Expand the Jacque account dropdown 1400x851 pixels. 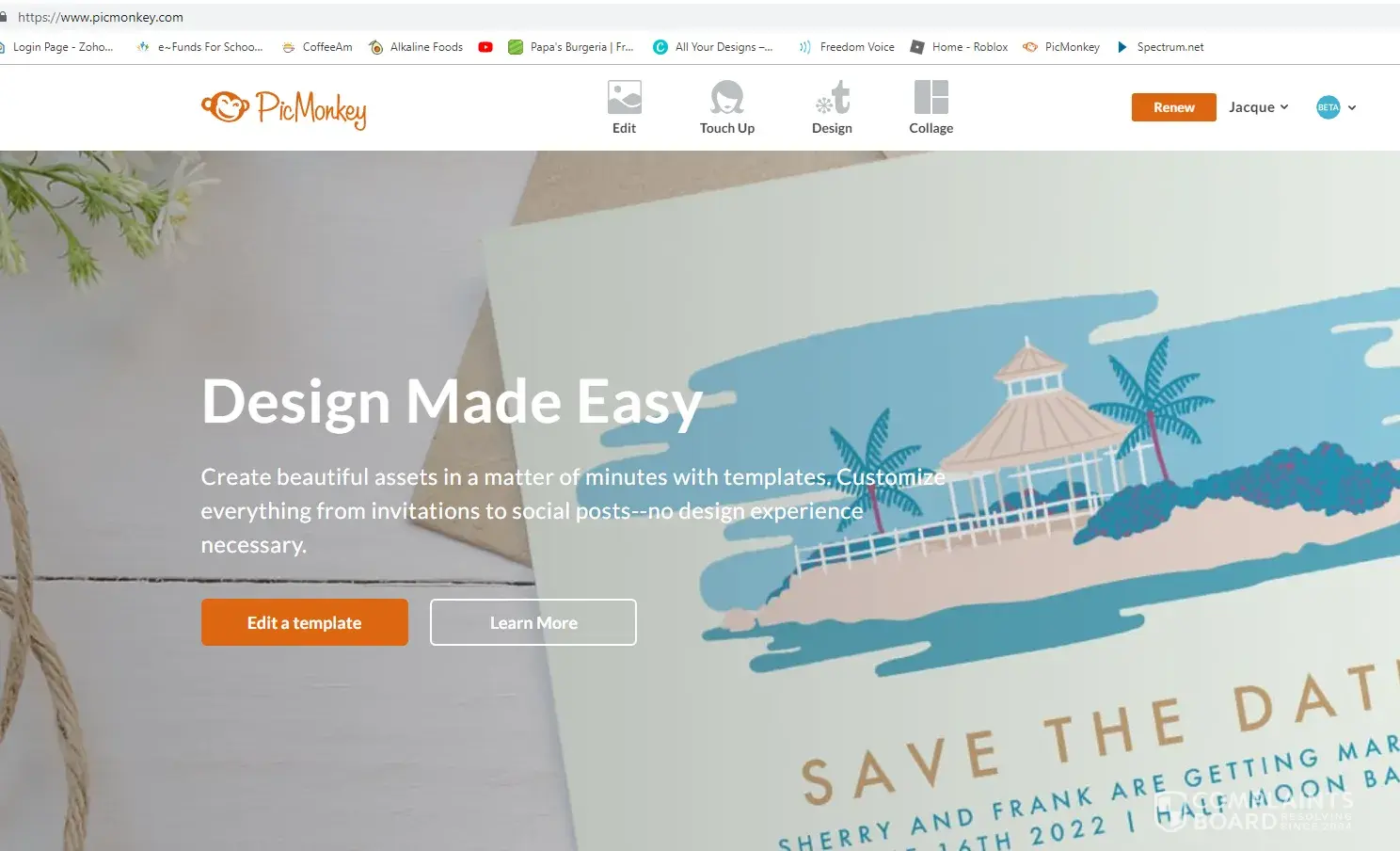pyautogui.click(x=1258, y=107)
